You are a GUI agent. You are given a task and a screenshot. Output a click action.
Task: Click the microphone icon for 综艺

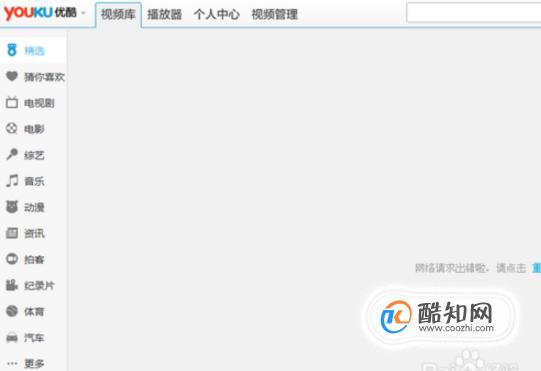pos(12,154)
